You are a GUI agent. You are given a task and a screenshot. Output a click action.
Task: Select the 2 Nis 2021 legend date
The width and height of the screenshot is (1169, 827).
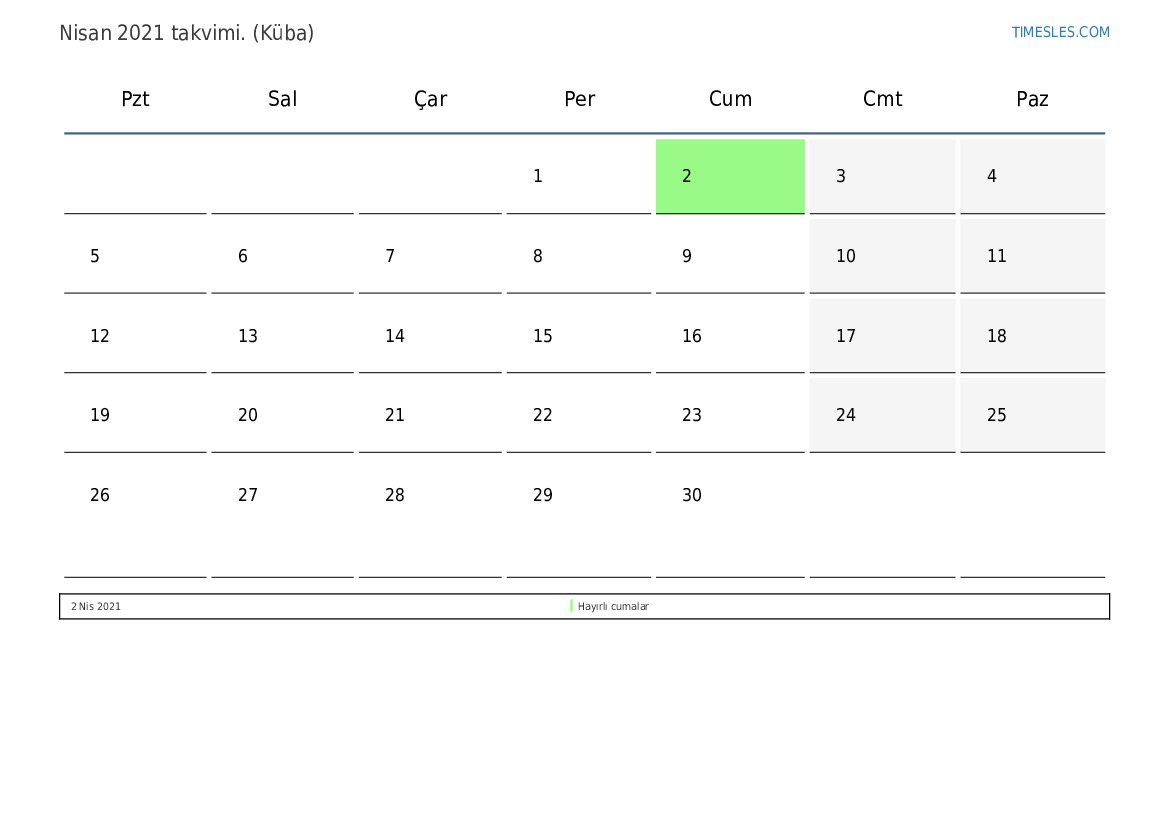point(95,606)
